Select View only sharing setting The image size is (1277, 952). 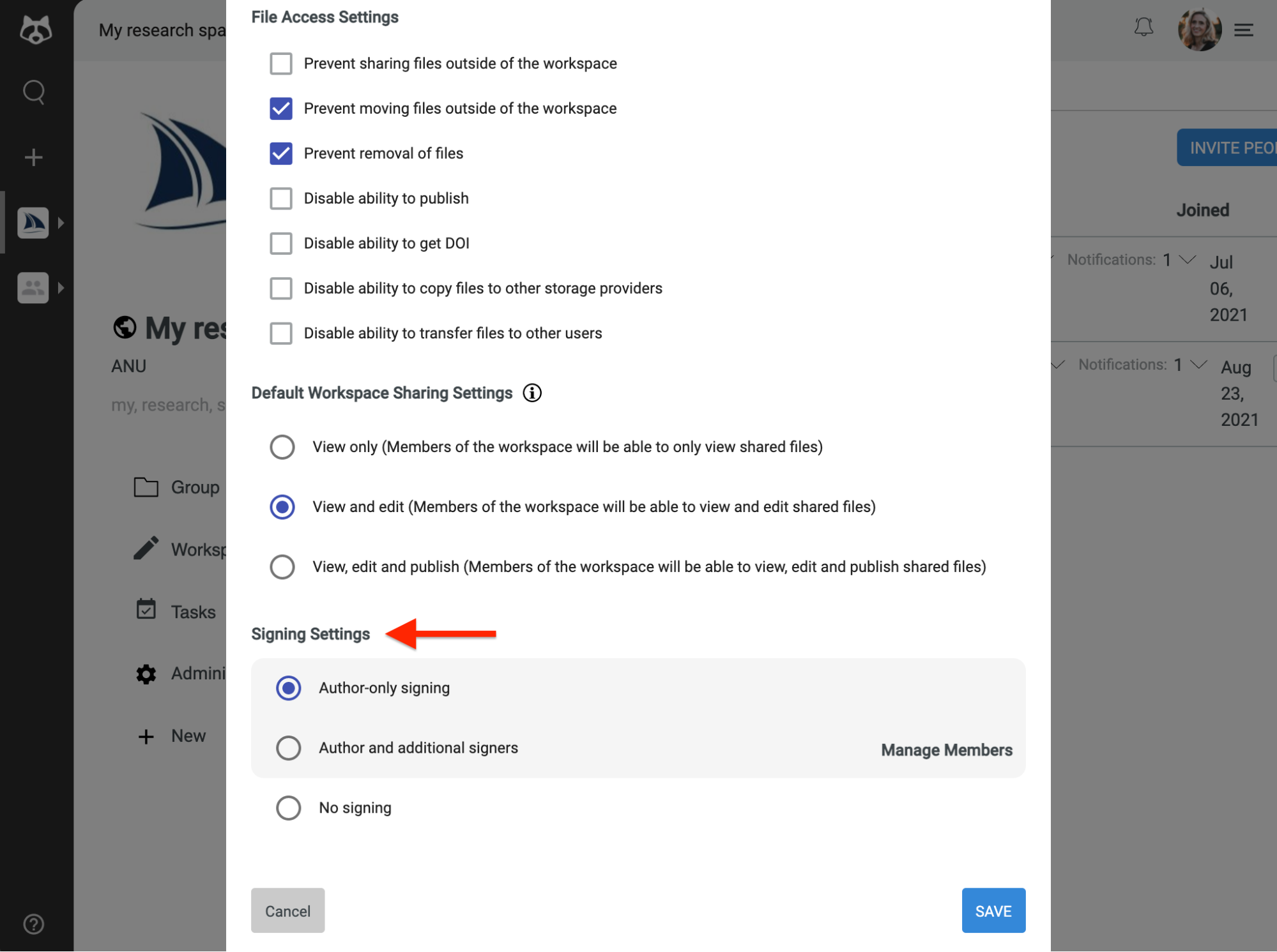coord(282,447)
